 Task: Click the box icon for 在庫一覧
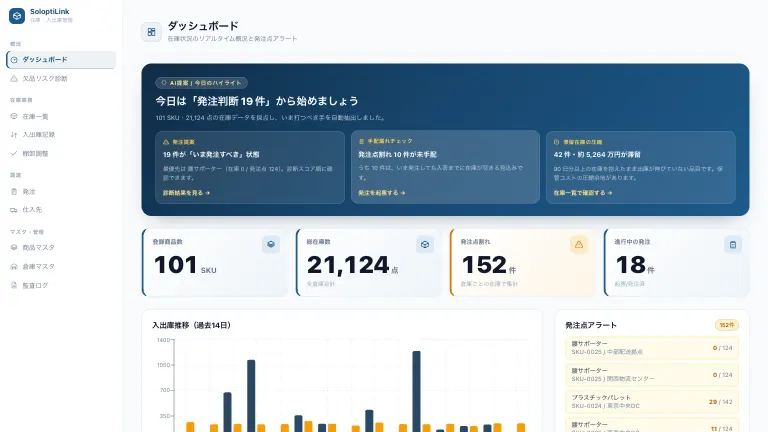click(14, 117)
